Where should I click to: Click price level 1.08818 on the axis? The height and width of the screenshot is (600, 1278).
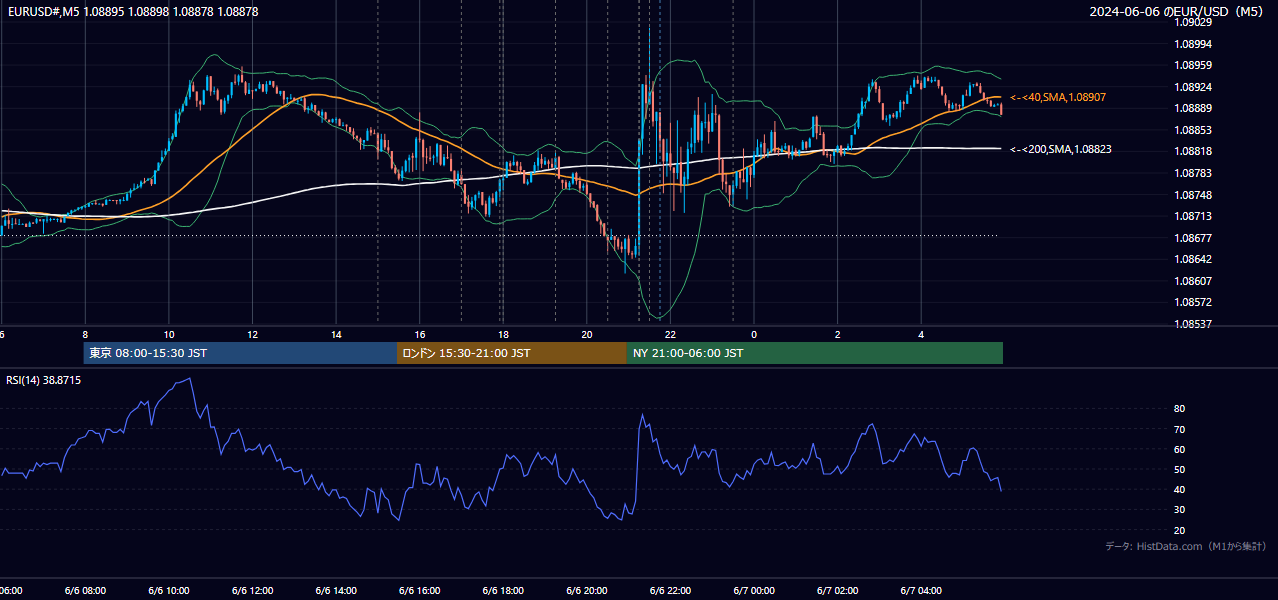click(1195, 151)
